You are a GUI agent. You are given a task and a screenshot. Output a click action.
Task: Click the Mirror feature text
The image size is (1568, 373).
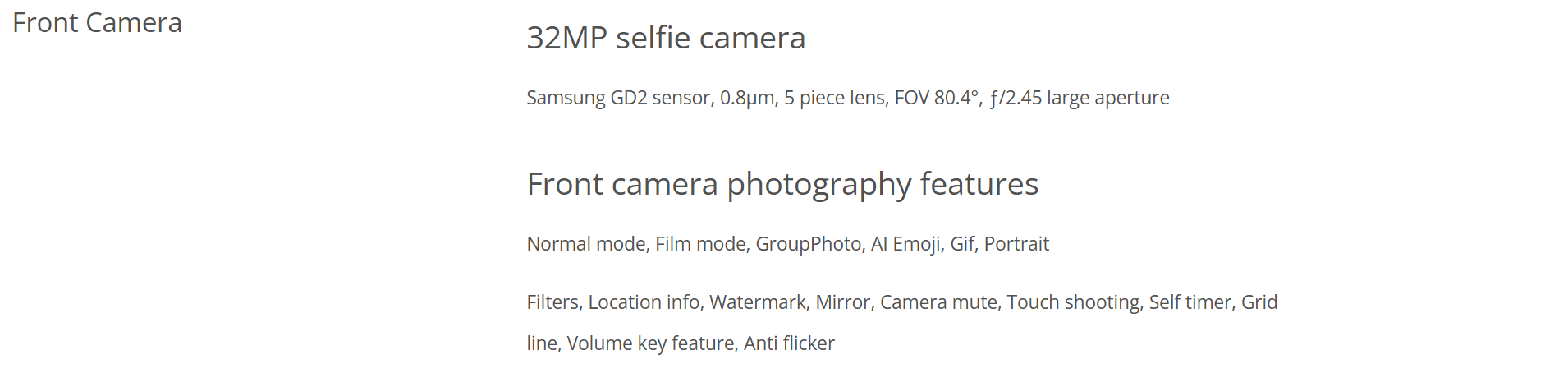[x=841, y=302]
